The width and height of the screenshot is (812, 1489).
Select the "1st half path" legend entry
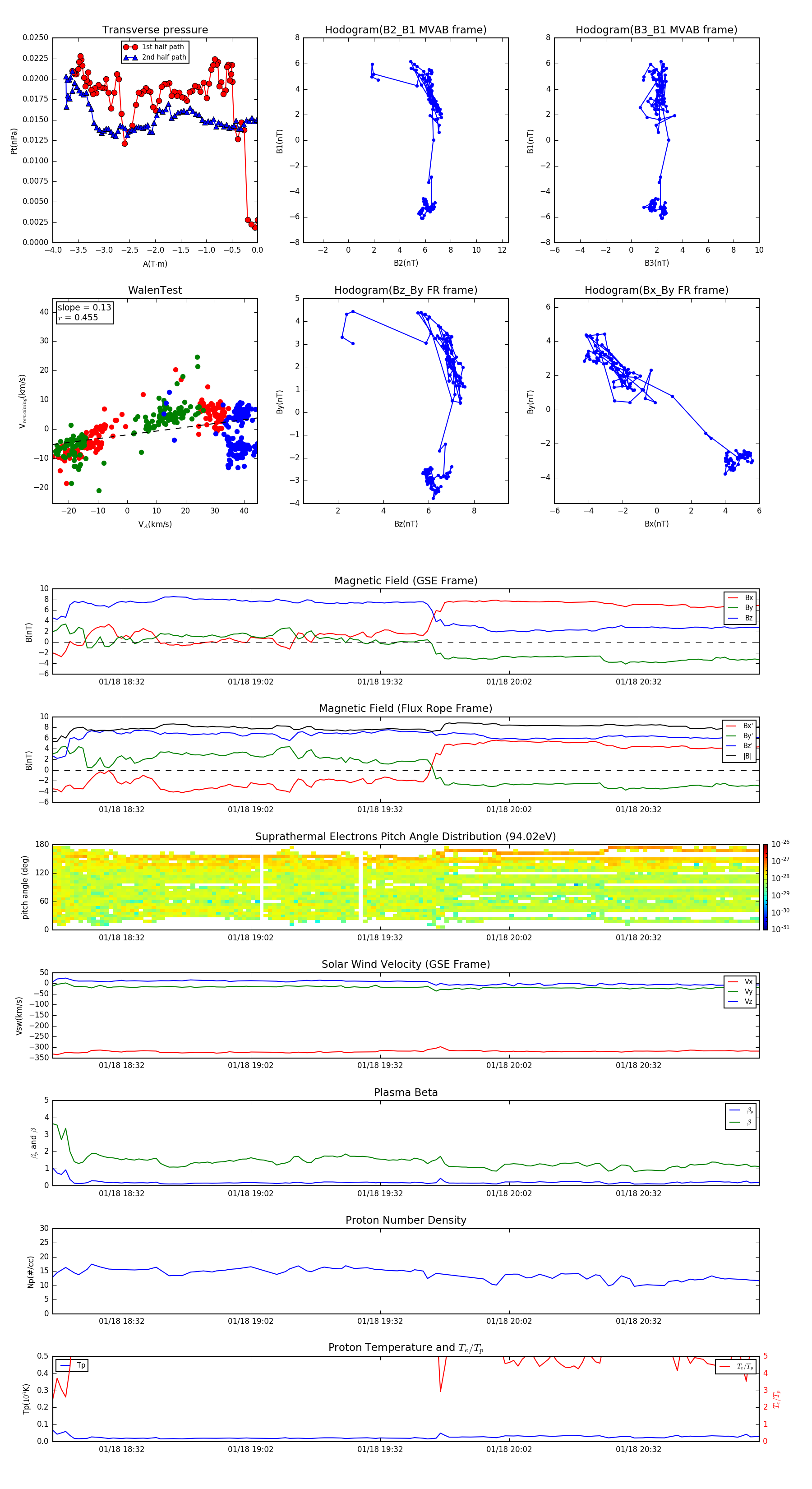tap(155, 47)
